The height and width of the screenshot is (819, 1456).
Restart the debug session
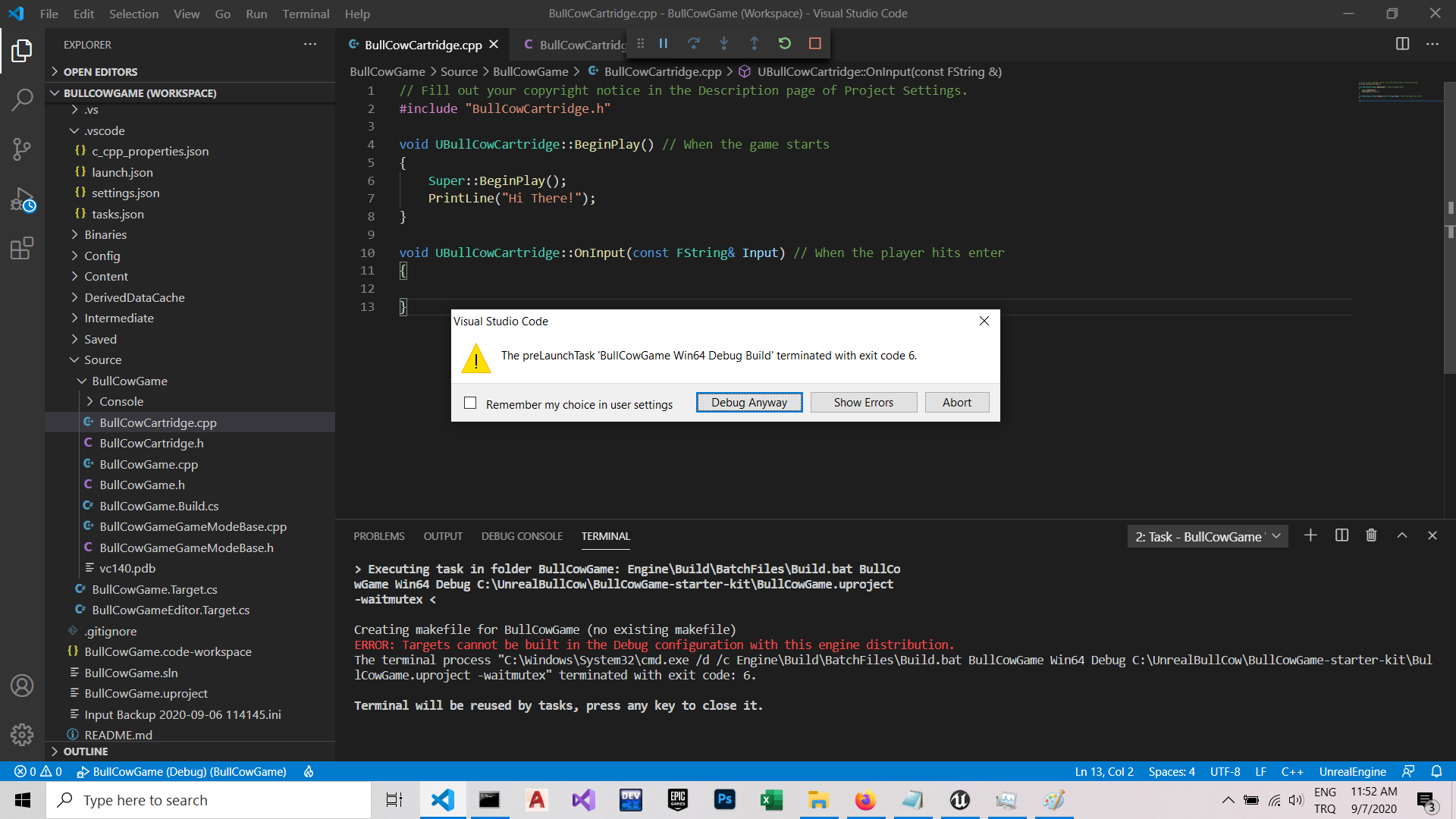pos(785,44)
